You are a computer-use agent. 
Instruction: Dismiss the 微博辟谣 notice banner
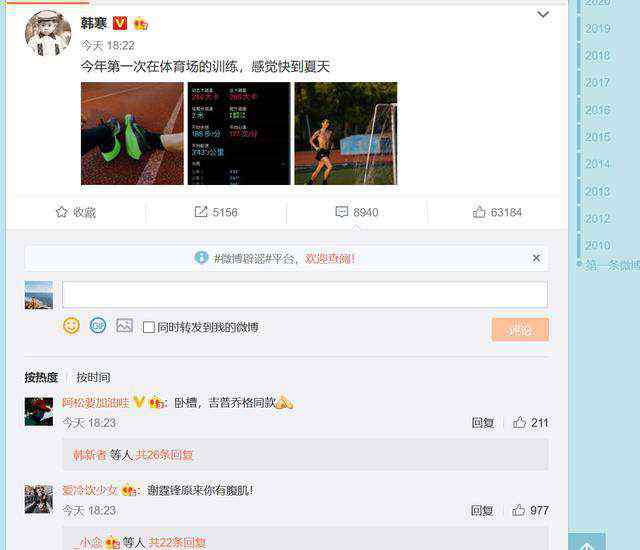[x=536, y=258]
